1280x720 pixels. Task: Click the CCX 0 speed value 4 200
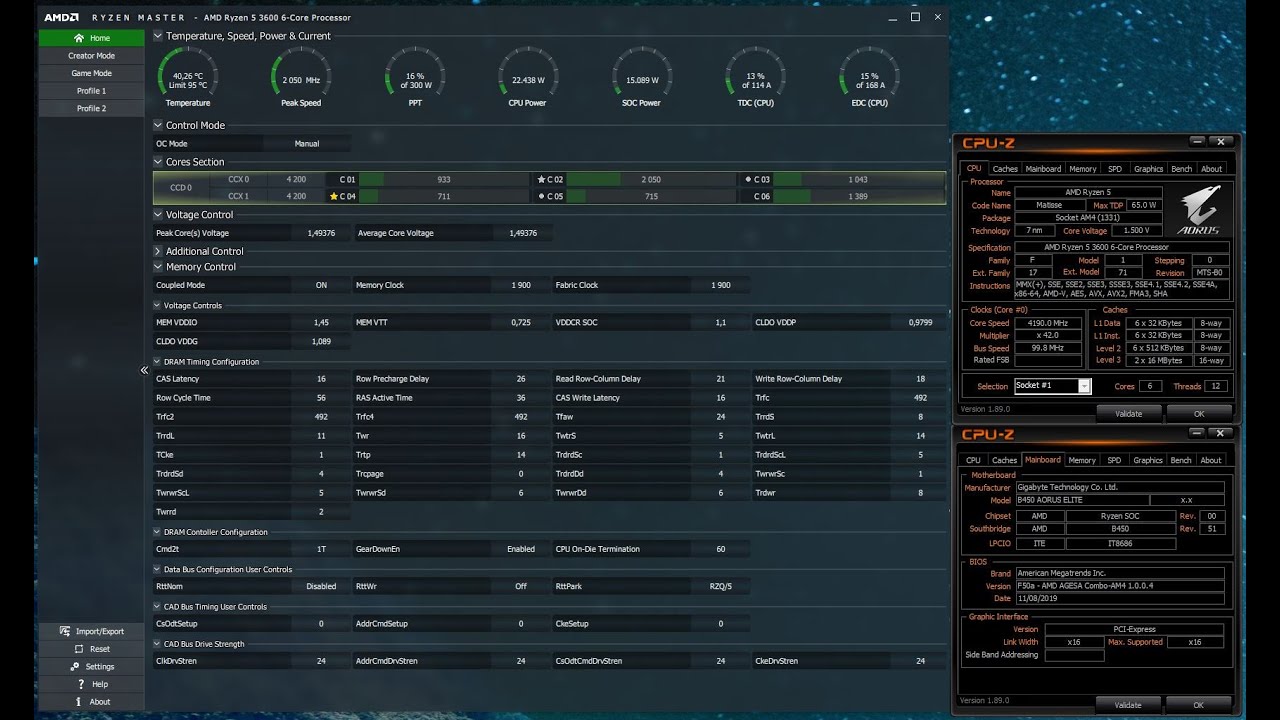[296, 180]
